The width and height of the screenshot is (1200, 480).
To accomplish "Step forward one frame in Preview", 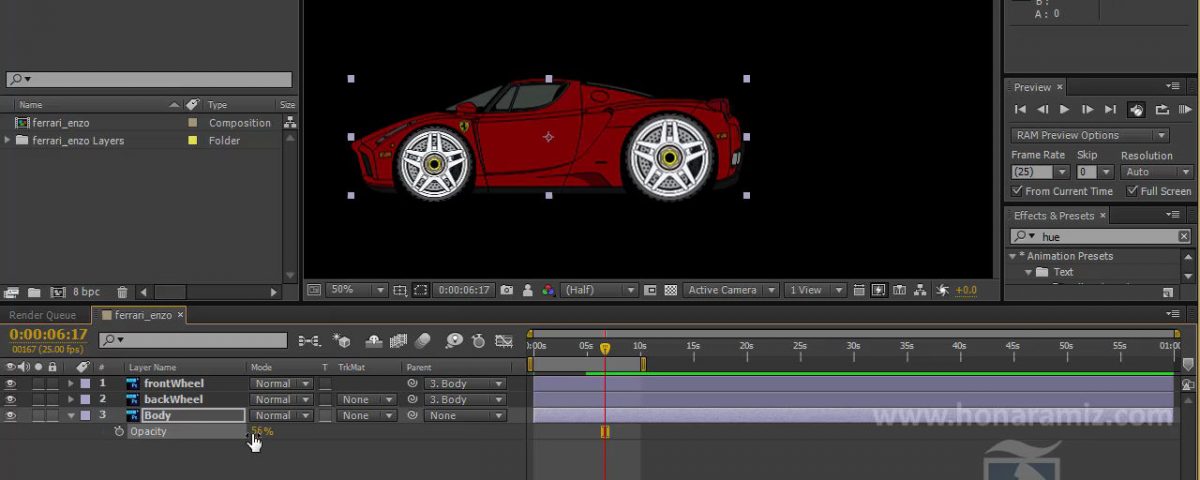I will 1088,110.
